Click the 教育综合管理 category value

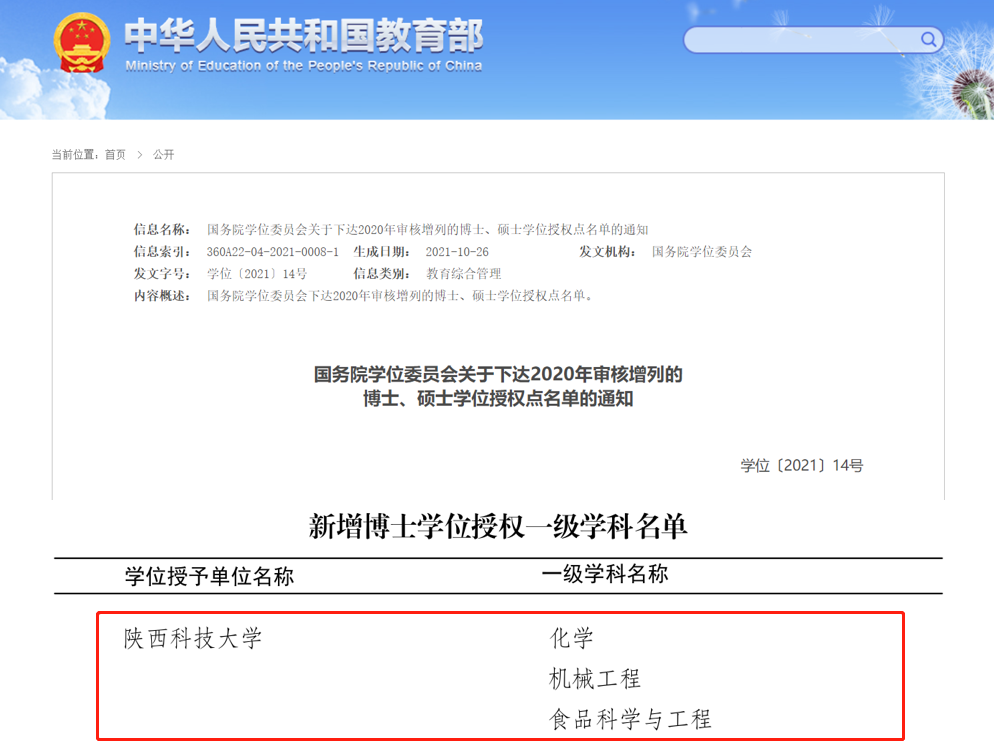pos(463,274)
